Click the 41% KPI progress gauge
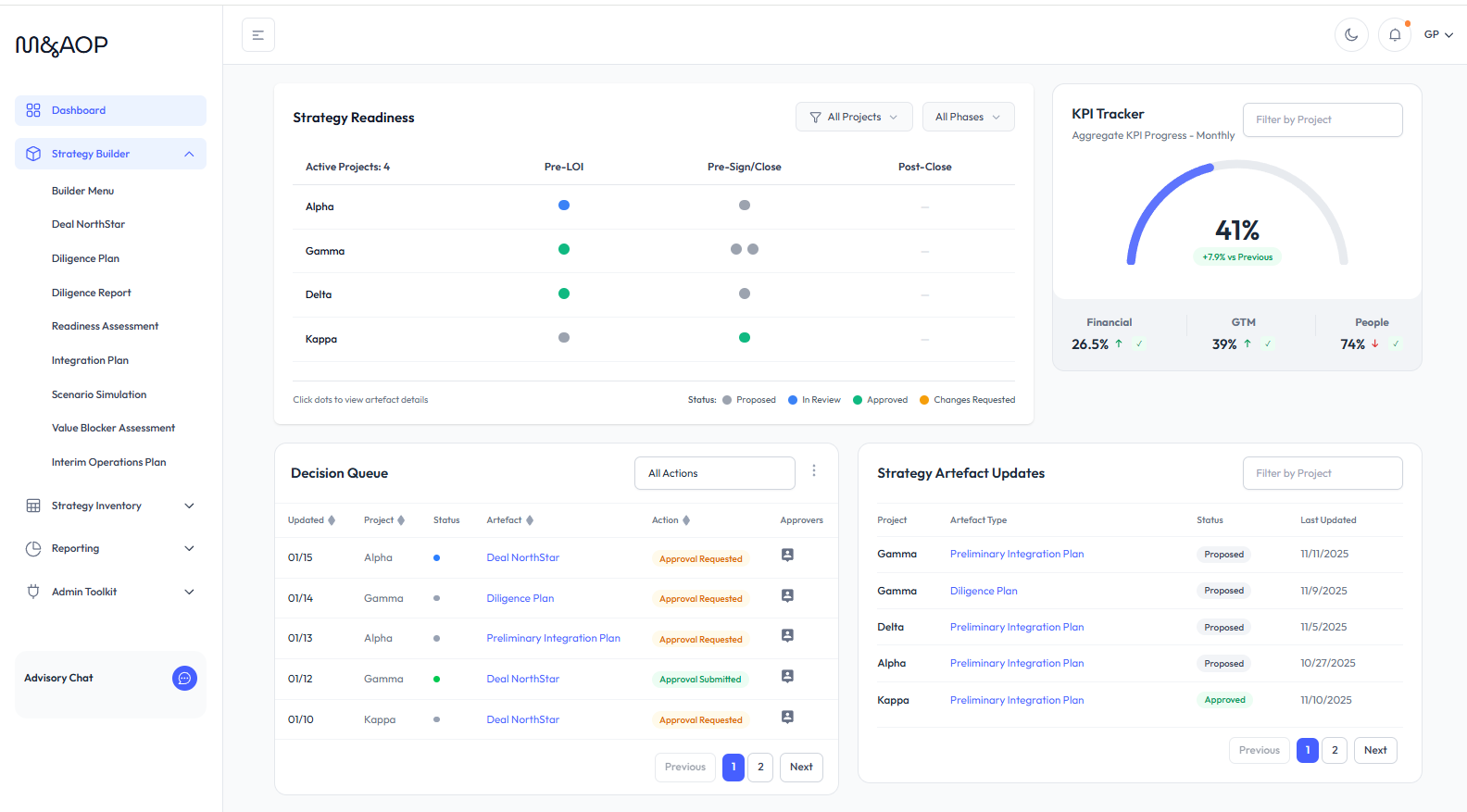Screen dimensions: 1467x812 [1237, 215]
